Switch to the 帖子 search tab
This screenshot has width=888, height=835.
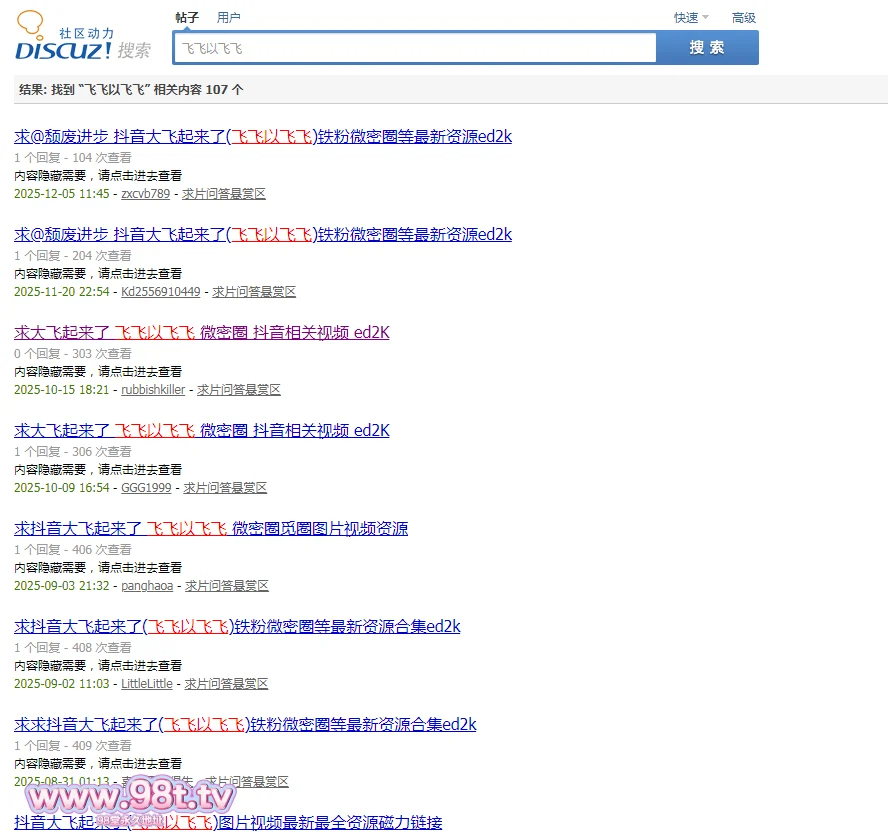point(186,17)
